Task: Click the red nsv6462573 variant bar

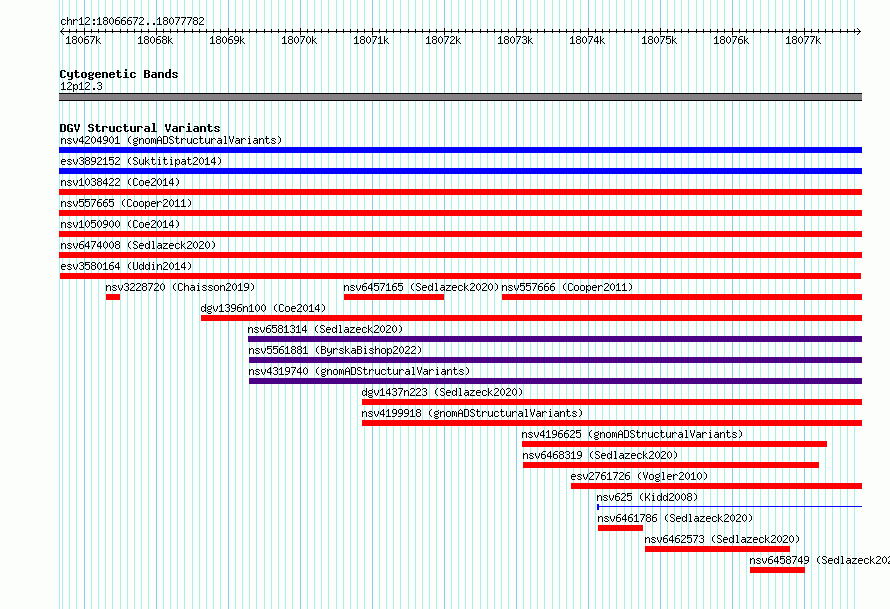Action: pos(717,549)
